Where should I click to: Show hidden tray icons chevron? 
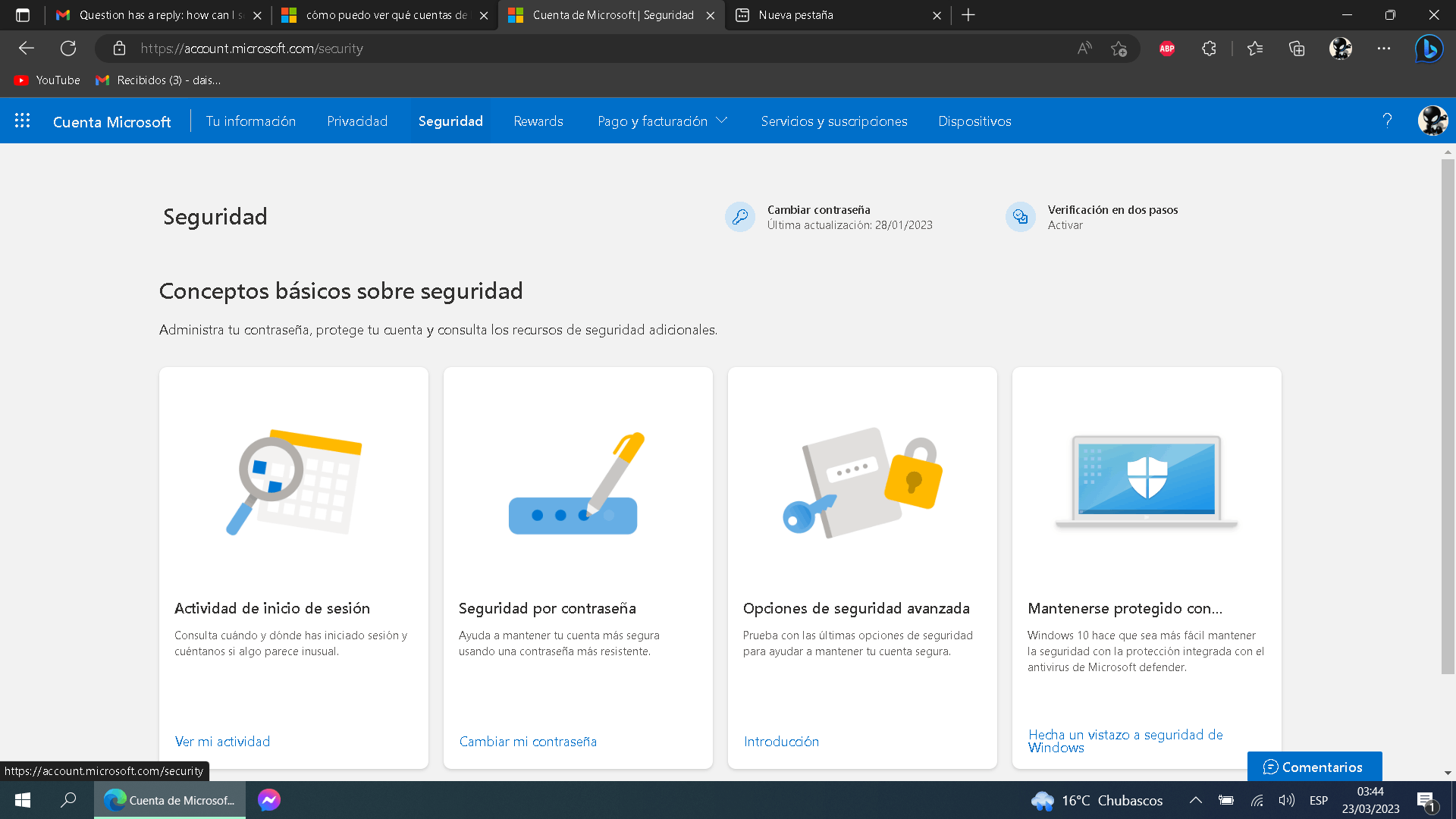(x=1196, y=800)
